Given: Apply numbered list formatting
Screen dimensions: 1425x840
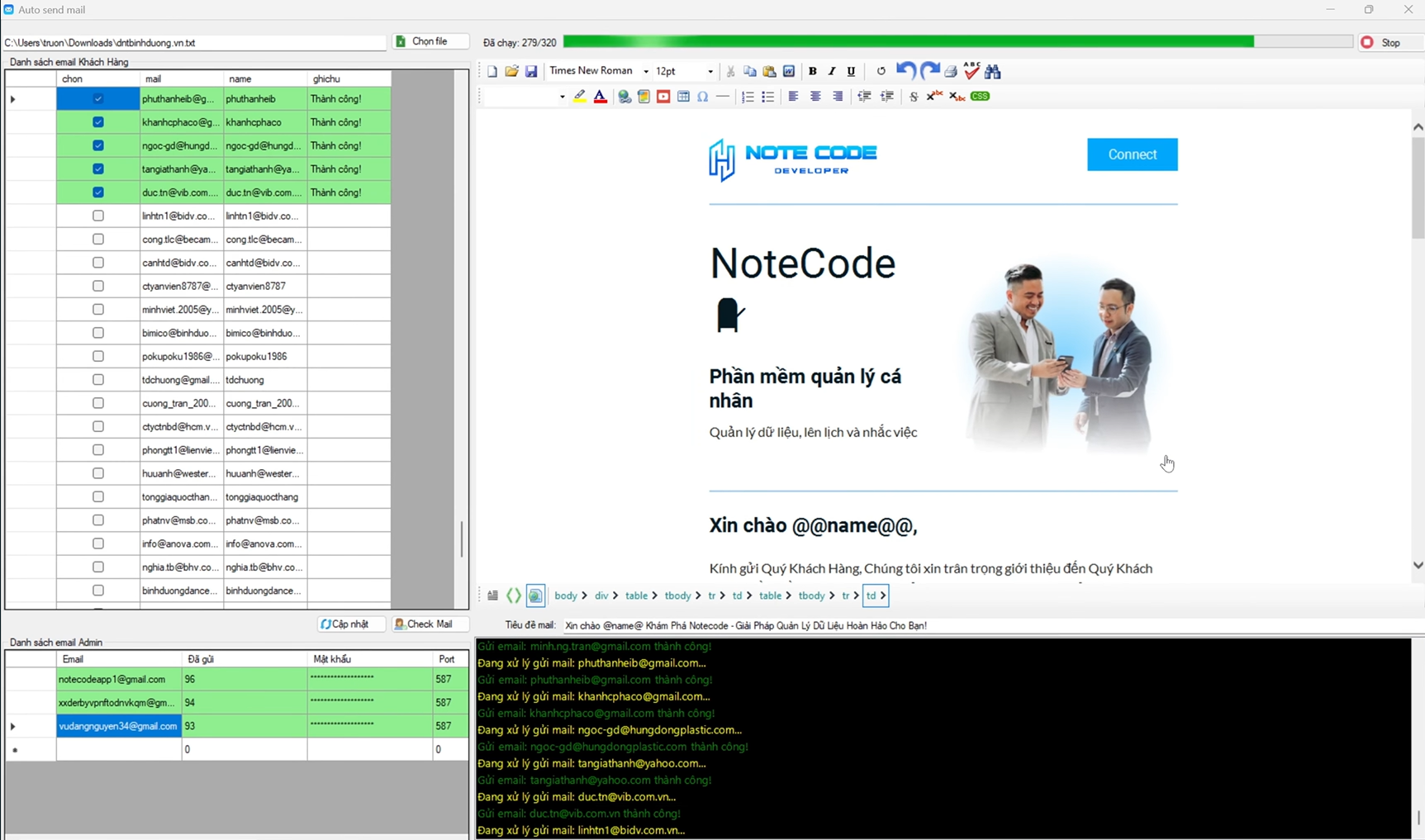Looking at the screenshot, I should (x=748, y=97).
